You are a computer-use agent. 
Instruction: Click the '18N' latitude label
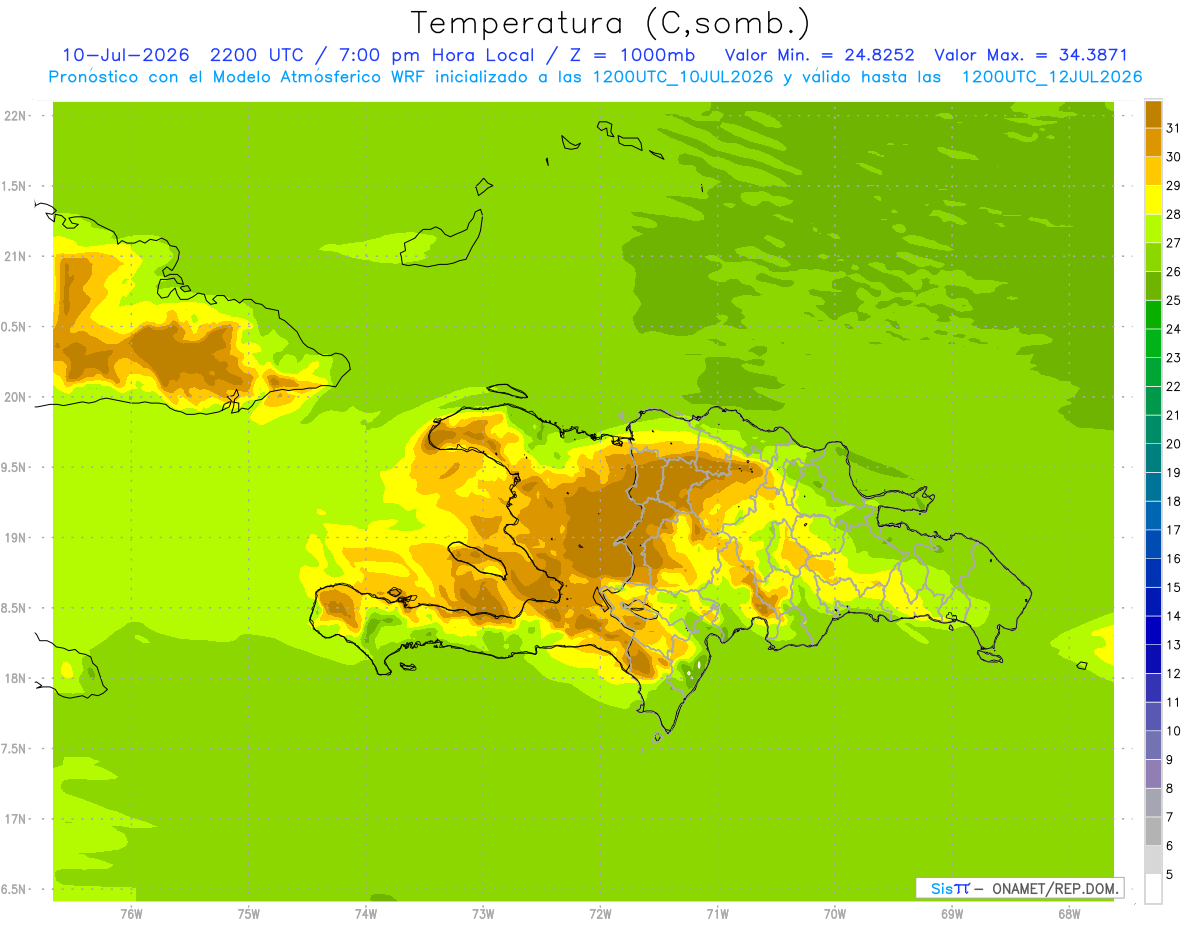[14, 678]
